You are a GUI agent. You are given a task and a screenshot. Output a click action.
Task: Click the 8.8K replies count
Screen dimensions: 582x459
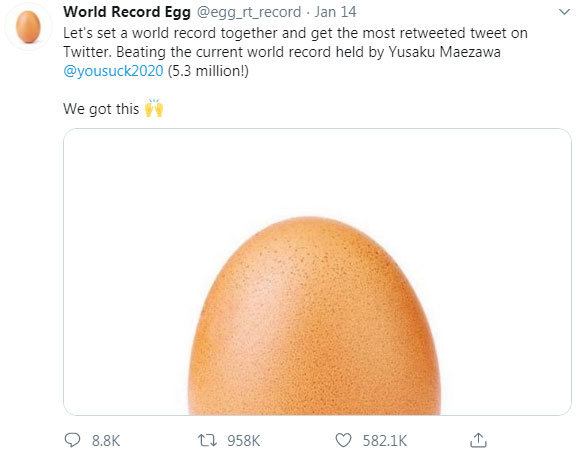[106, 441]
